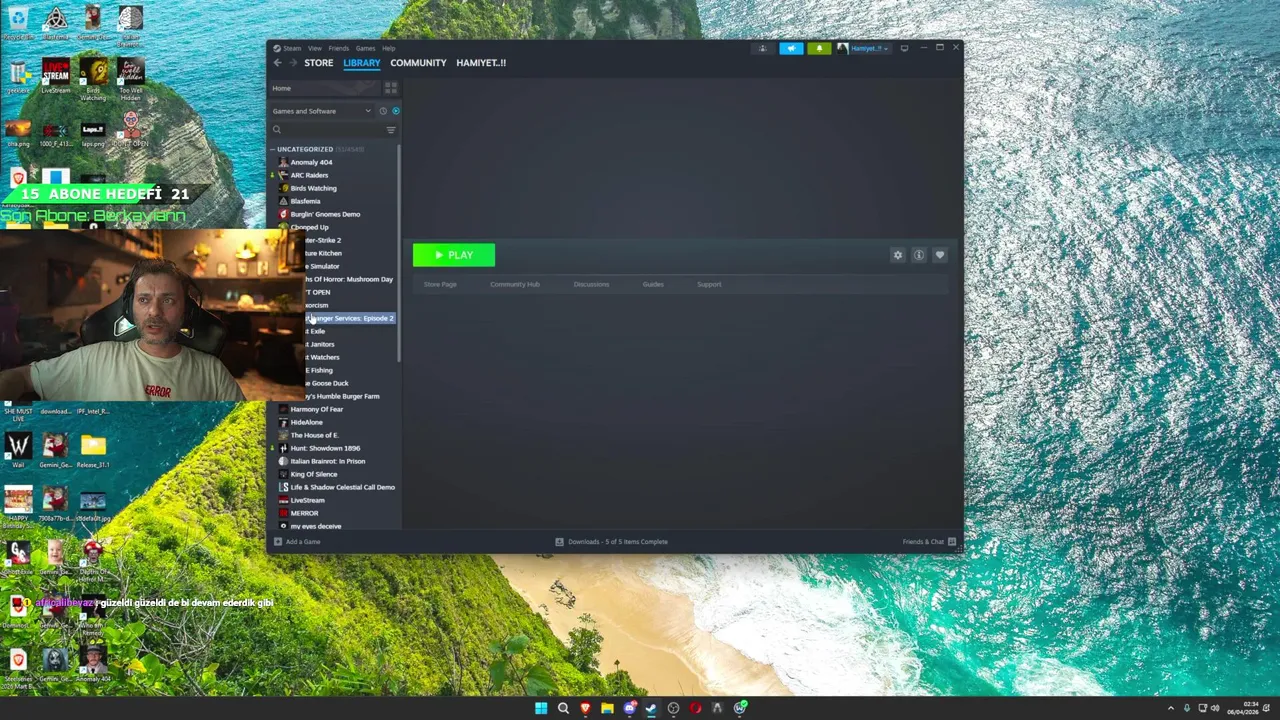Open taskbar Search icon
The height and width of the screenshot is (720, 1280).
(x=563, y=708)
